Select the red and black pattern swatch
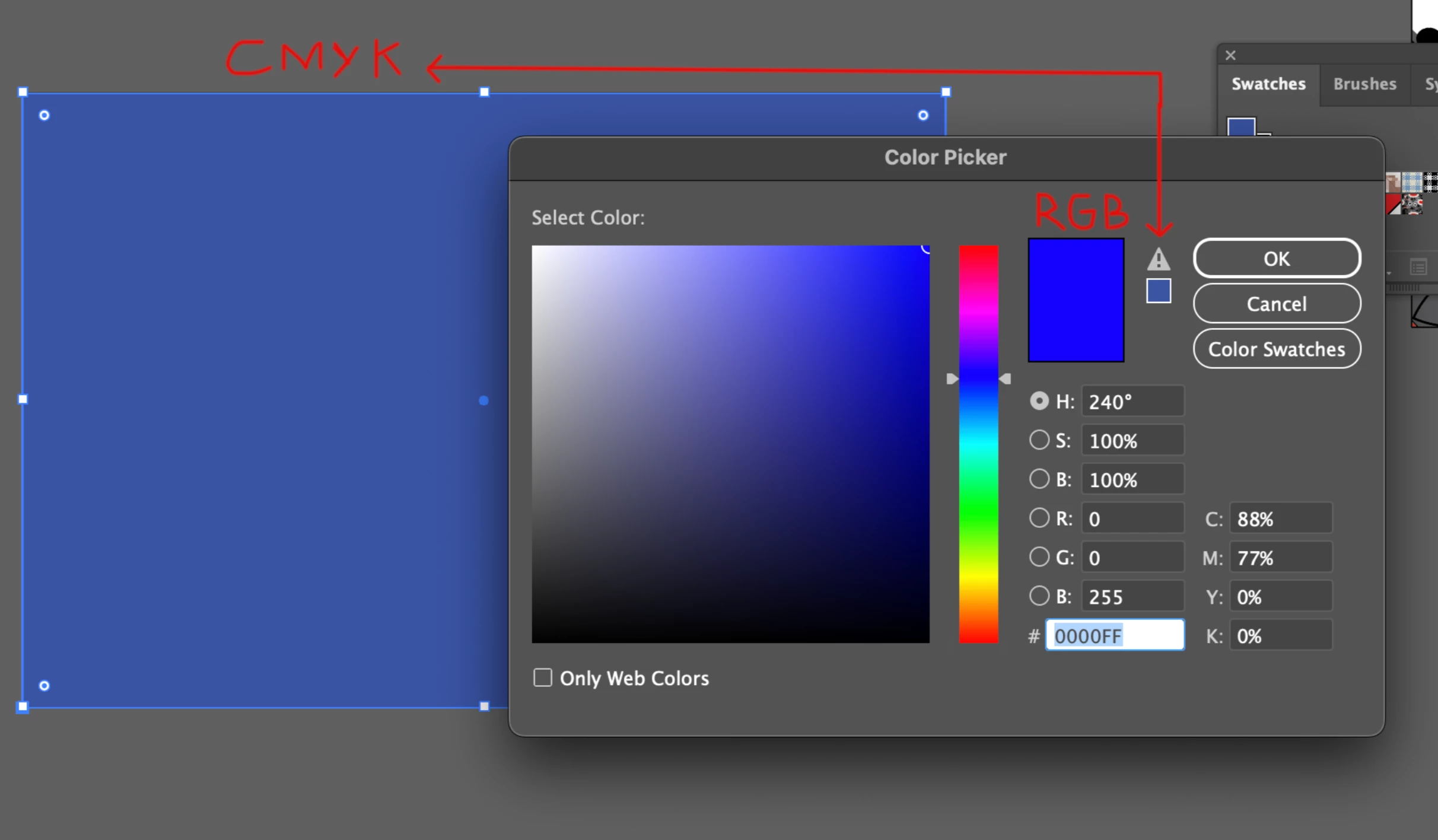The width and height of the screenshot is (1438, 840). (x=1412, y=205)
